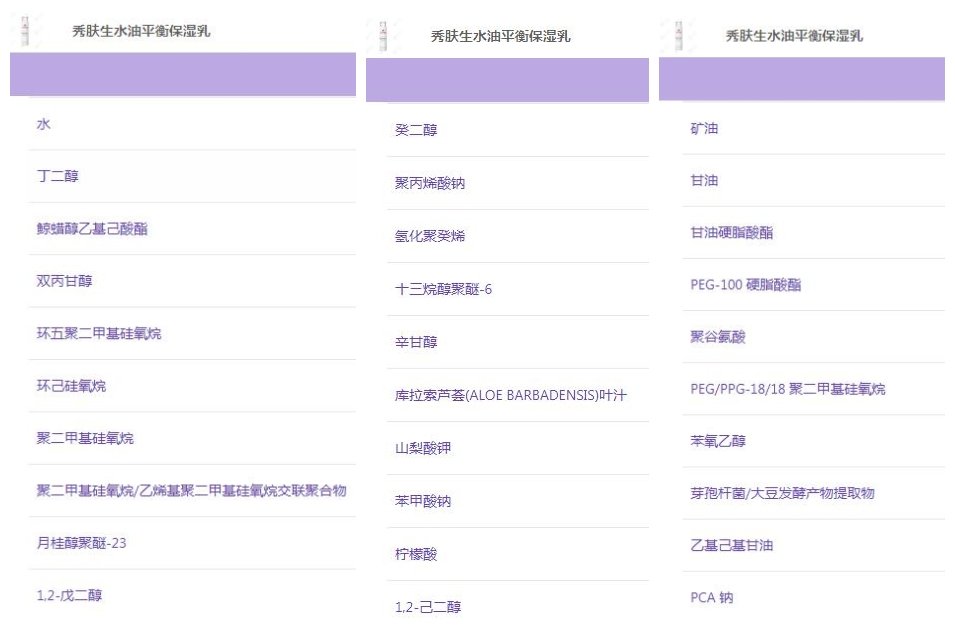955x629 pixels.
Task: Open 鲸蜡醇乙基己酸酯 ingredient details
Action: click(92, 229)
